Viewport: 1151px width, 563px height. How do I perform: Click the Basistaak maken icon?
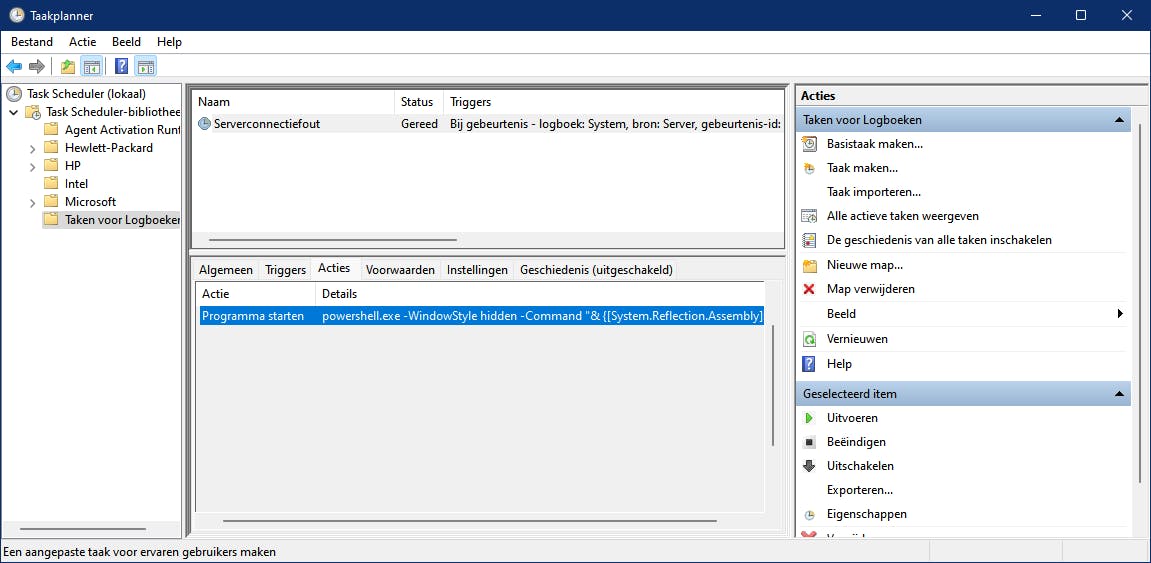809,144
